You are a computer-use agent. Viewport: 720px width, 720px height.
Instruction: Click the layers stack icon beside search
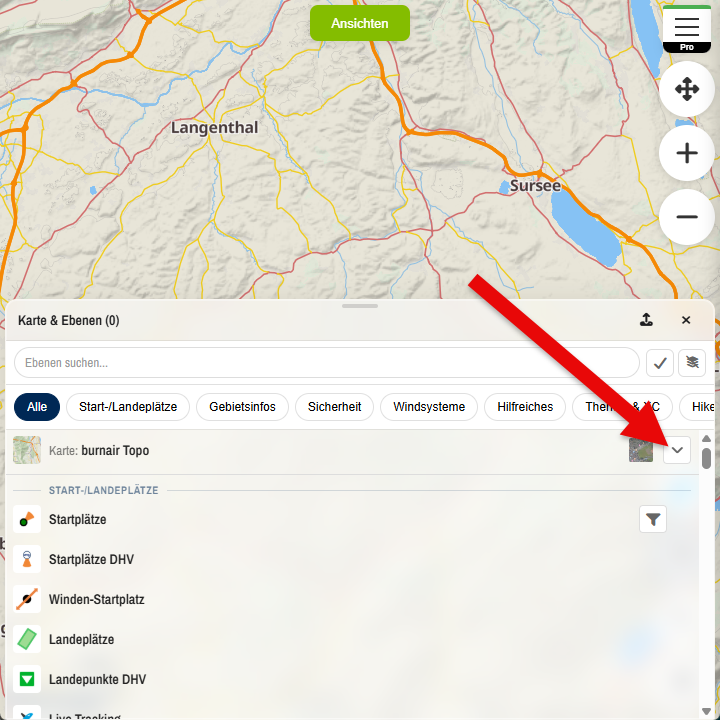pyautogui.click(x=692, y=363)
